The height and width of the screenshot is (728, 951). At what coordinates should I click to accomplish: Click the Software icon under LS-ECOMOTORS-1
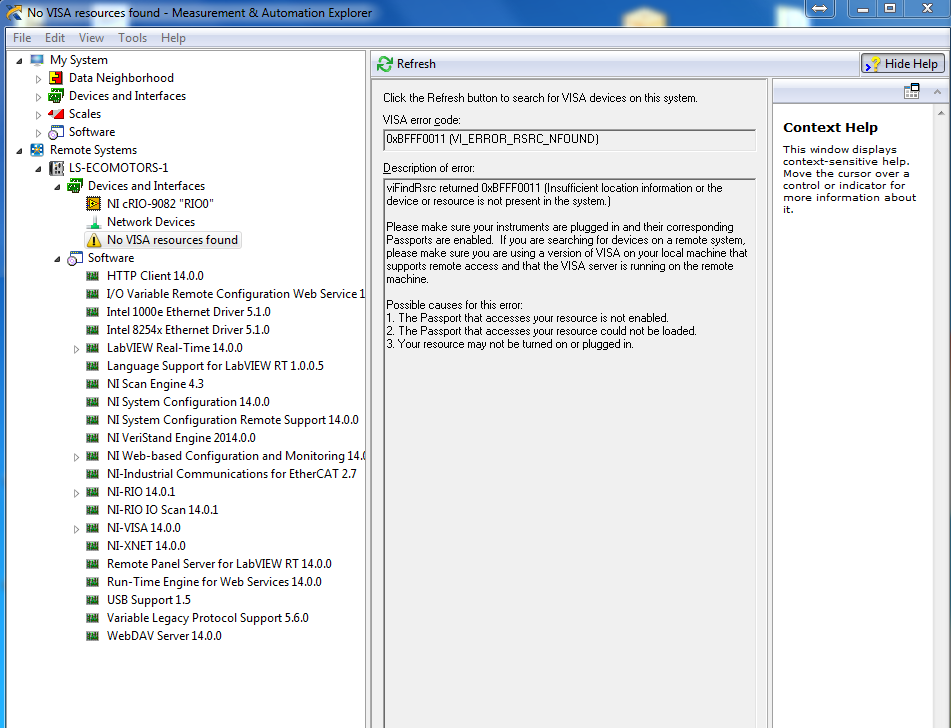point(75,258)
